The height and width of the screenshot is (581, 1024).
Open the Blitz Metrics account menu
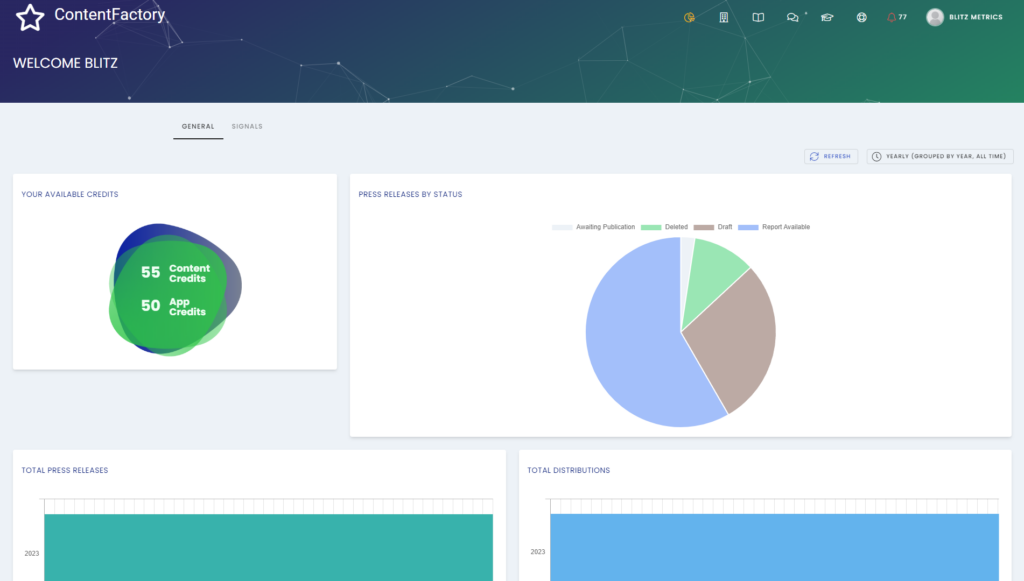(x=964, y=17)
